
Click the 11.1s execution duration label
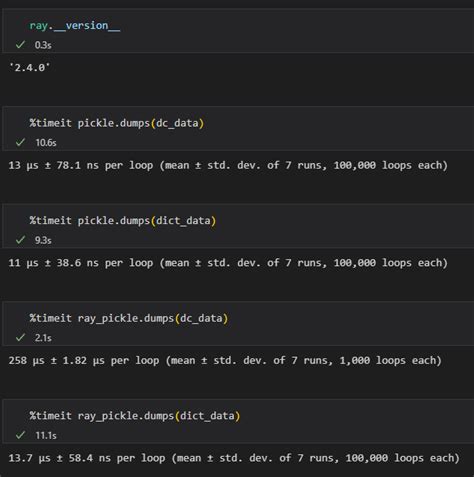(x=46, y=436)
